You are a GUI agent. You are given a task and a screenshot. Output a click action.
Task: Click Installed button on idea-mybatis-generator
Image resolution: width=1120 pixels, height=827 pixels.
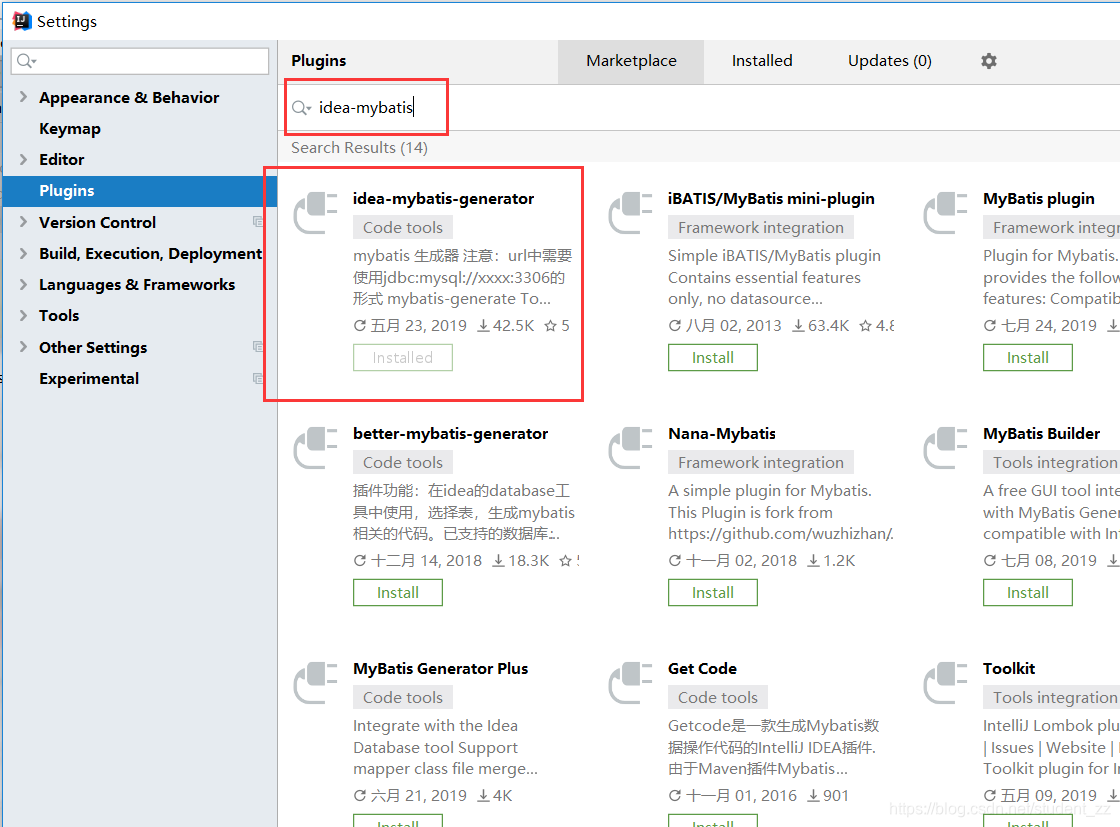[402, 358]
